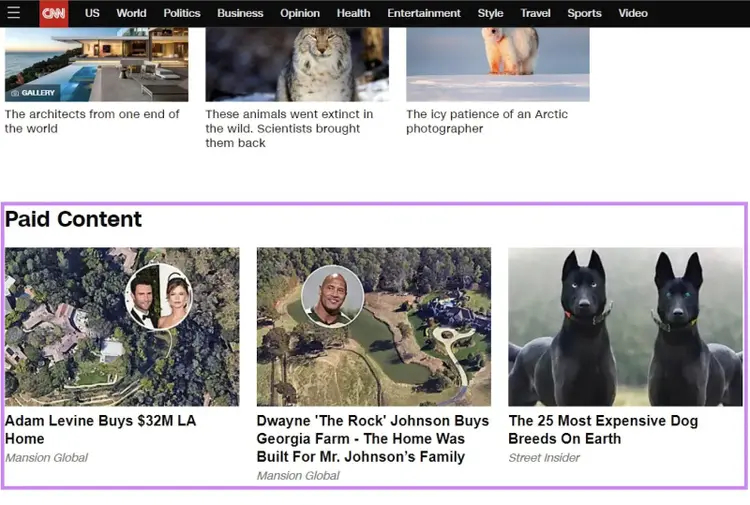Click 'Adam Levine Buys $32M LA Home' headline
The height and width of the screenshot is (505, 750).
click(x=100, y=429)
